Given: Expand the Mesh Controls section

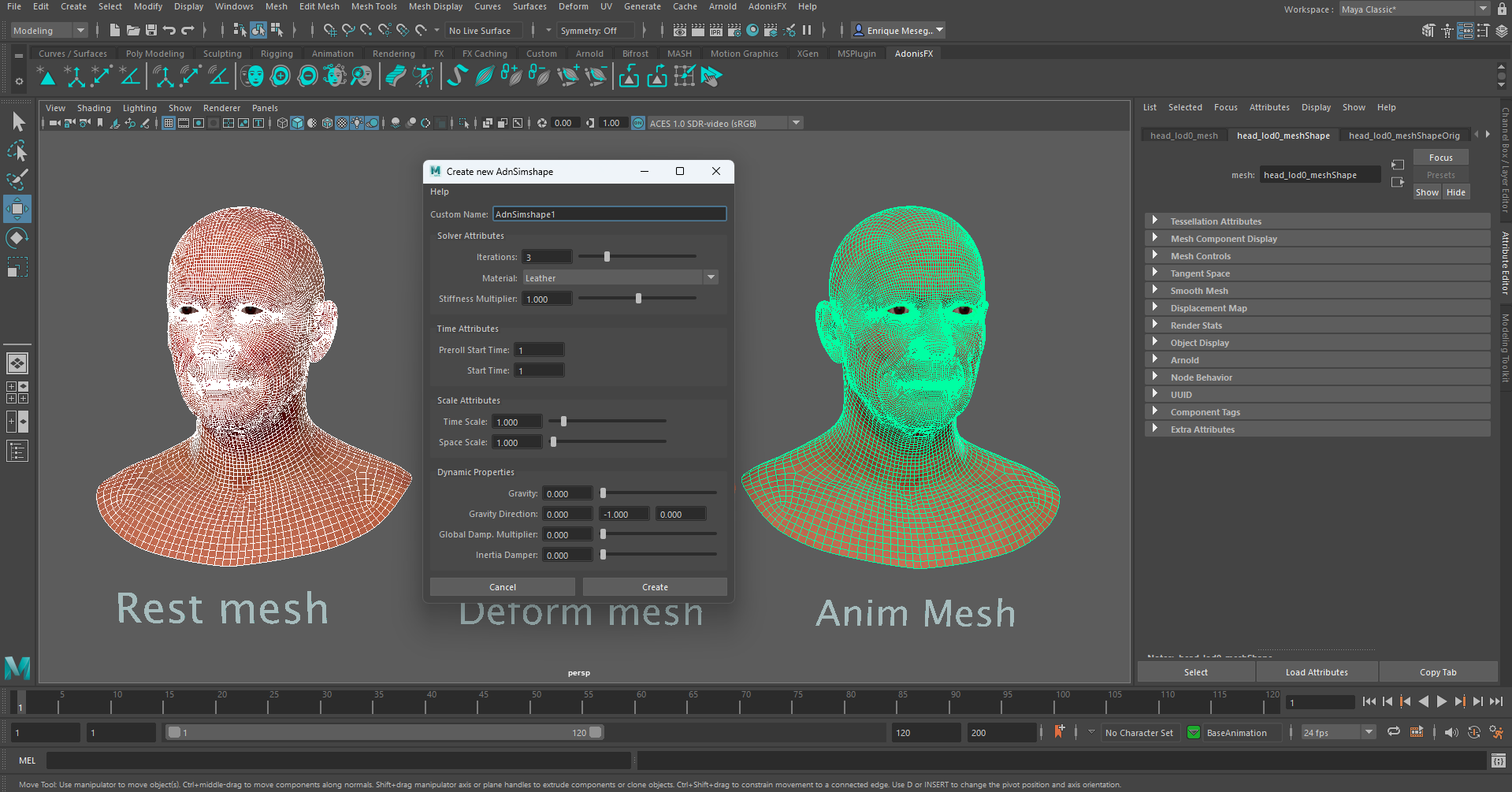Looking at the screenshot, I should [1317, 256].
